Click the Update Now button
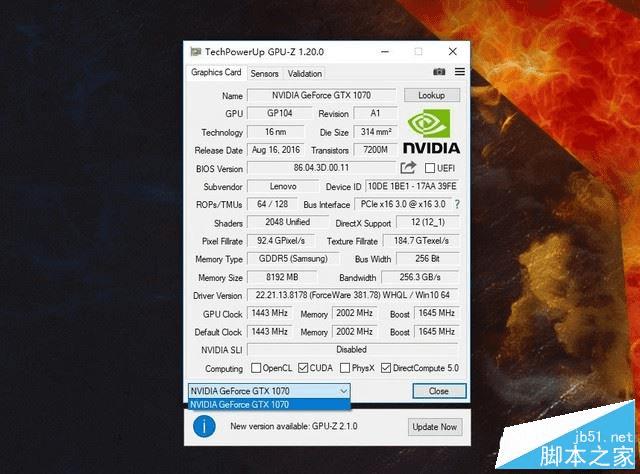640x474 pixels. [435, 427]
